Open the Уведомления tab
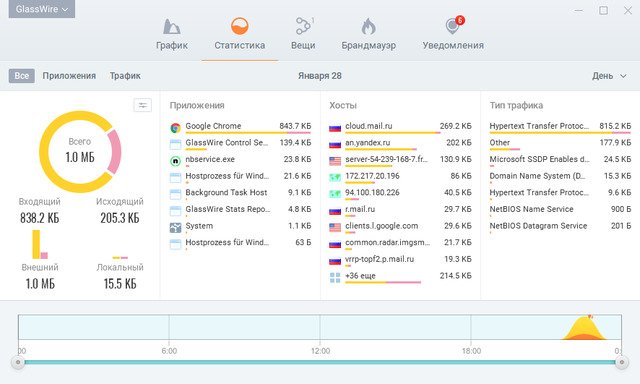The height and width of the screenshot is (384, 640). pyautogui.click(x=453, y=35)
